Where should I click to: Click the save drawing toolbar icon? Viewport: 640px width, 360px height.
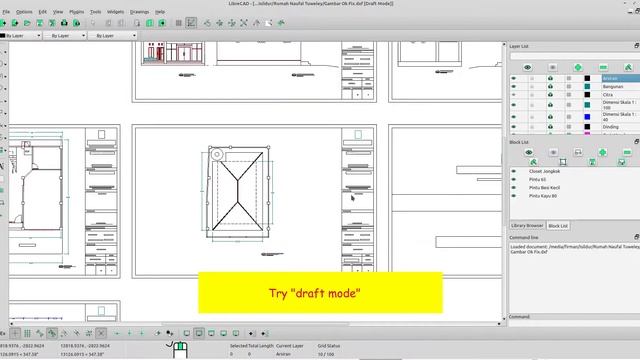coord(40,23)
